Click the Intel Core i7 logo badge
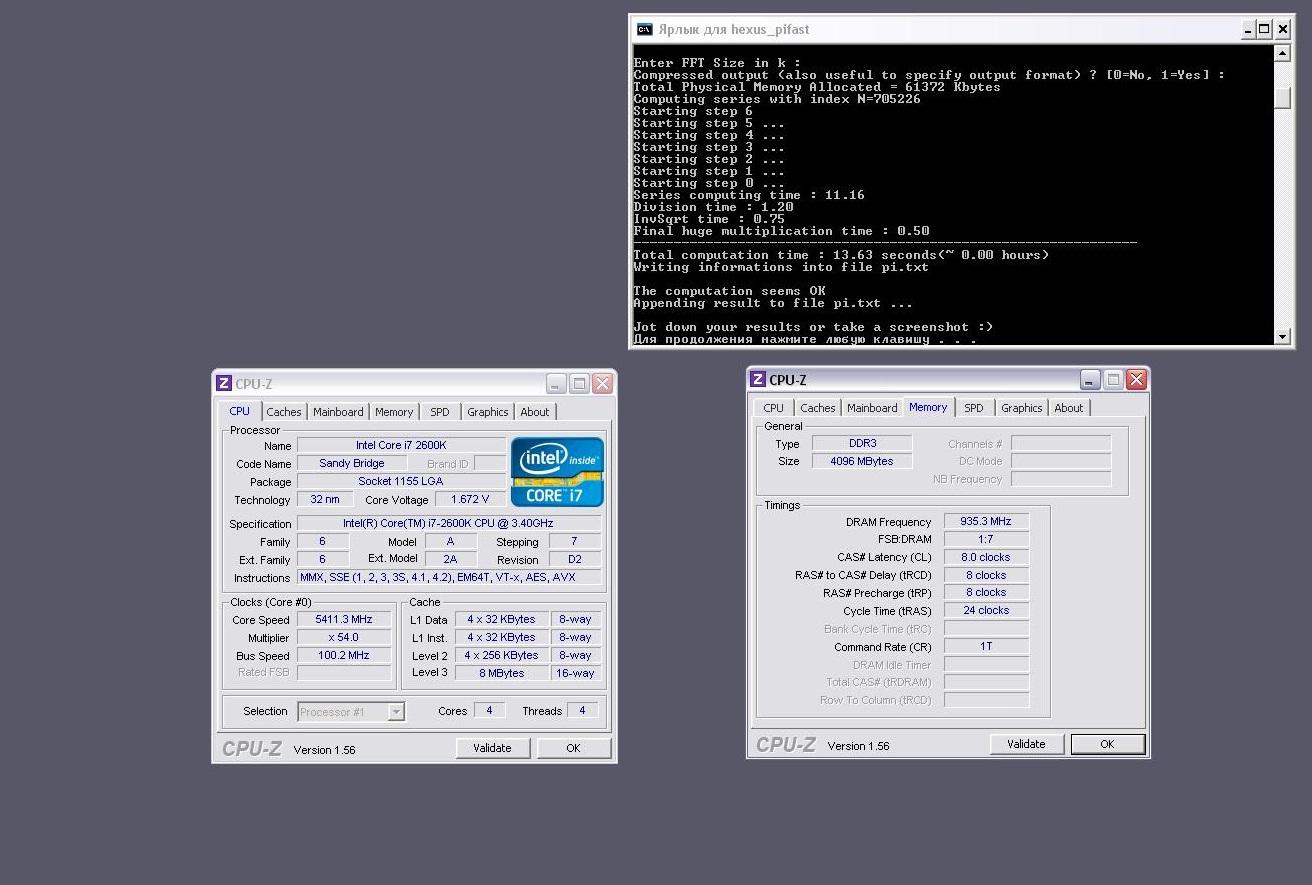1312x885 pixels. click(557, 472)
